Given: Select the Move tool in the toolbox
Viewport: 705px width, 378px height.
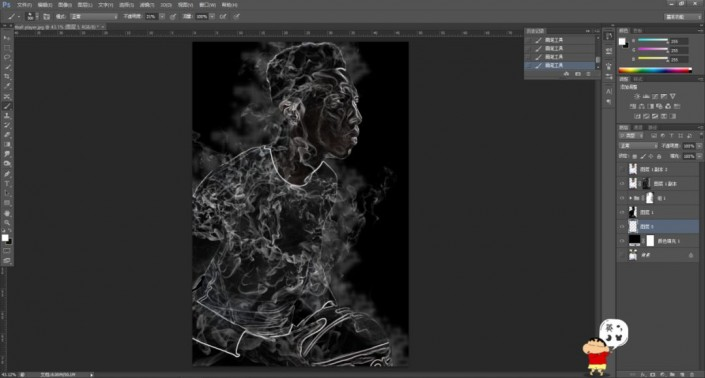Looking at the screenshot, I should (7, 38).
